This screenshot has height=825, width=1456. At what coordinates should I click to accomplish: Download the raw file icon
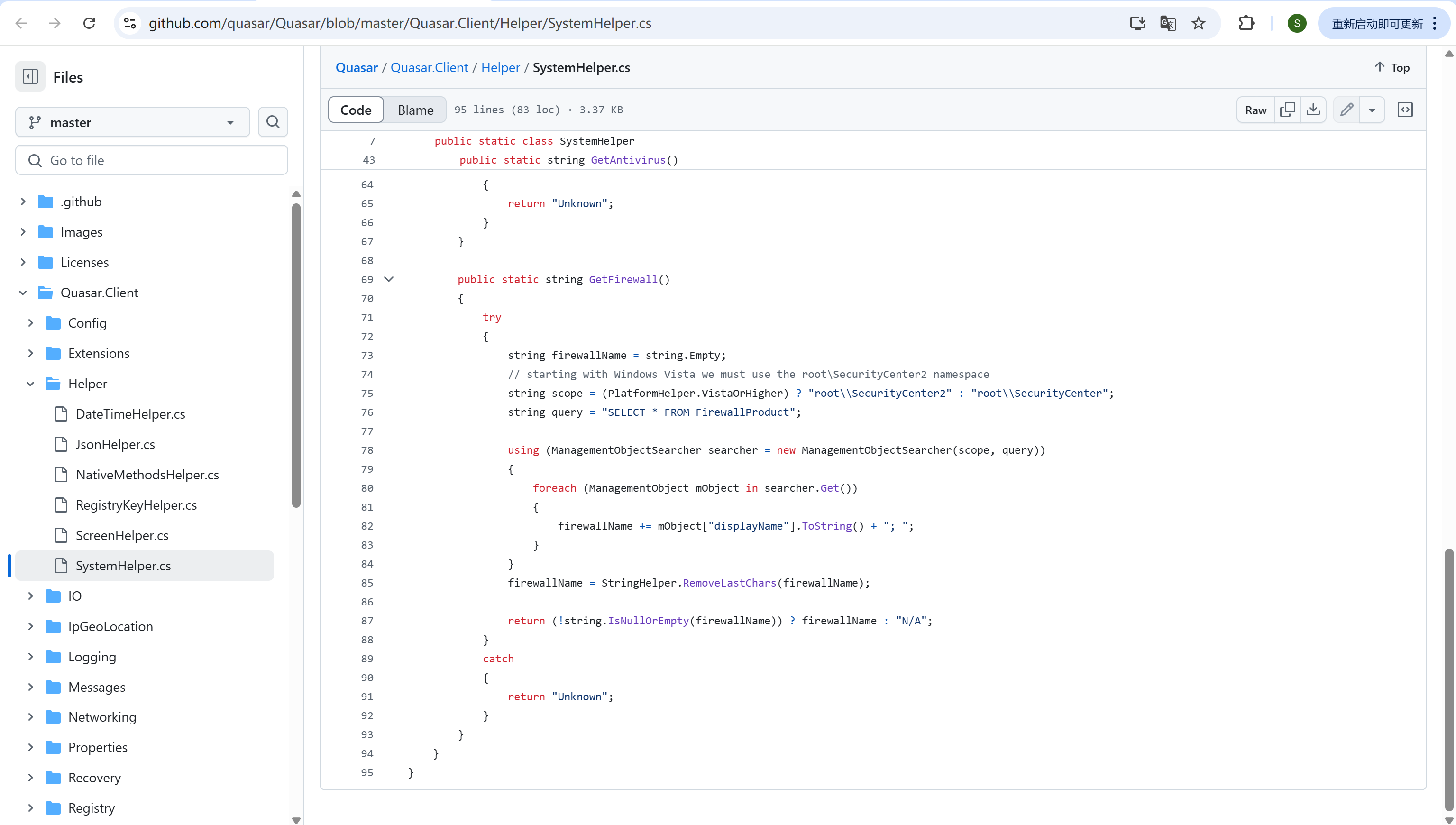click(x=1313, y=110)
